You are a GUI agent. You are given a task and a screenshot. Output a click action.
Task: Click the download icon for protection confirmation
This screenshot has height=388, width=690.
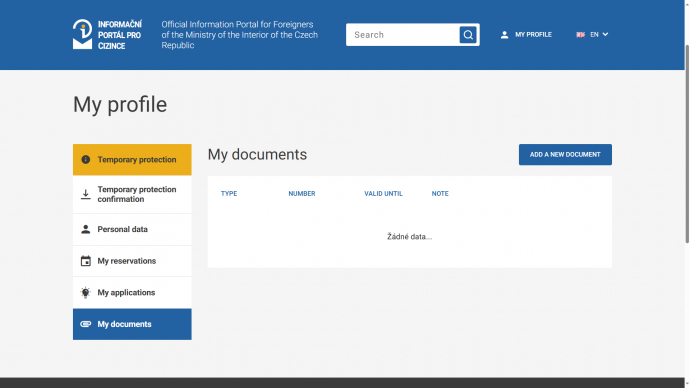(86, 194)
